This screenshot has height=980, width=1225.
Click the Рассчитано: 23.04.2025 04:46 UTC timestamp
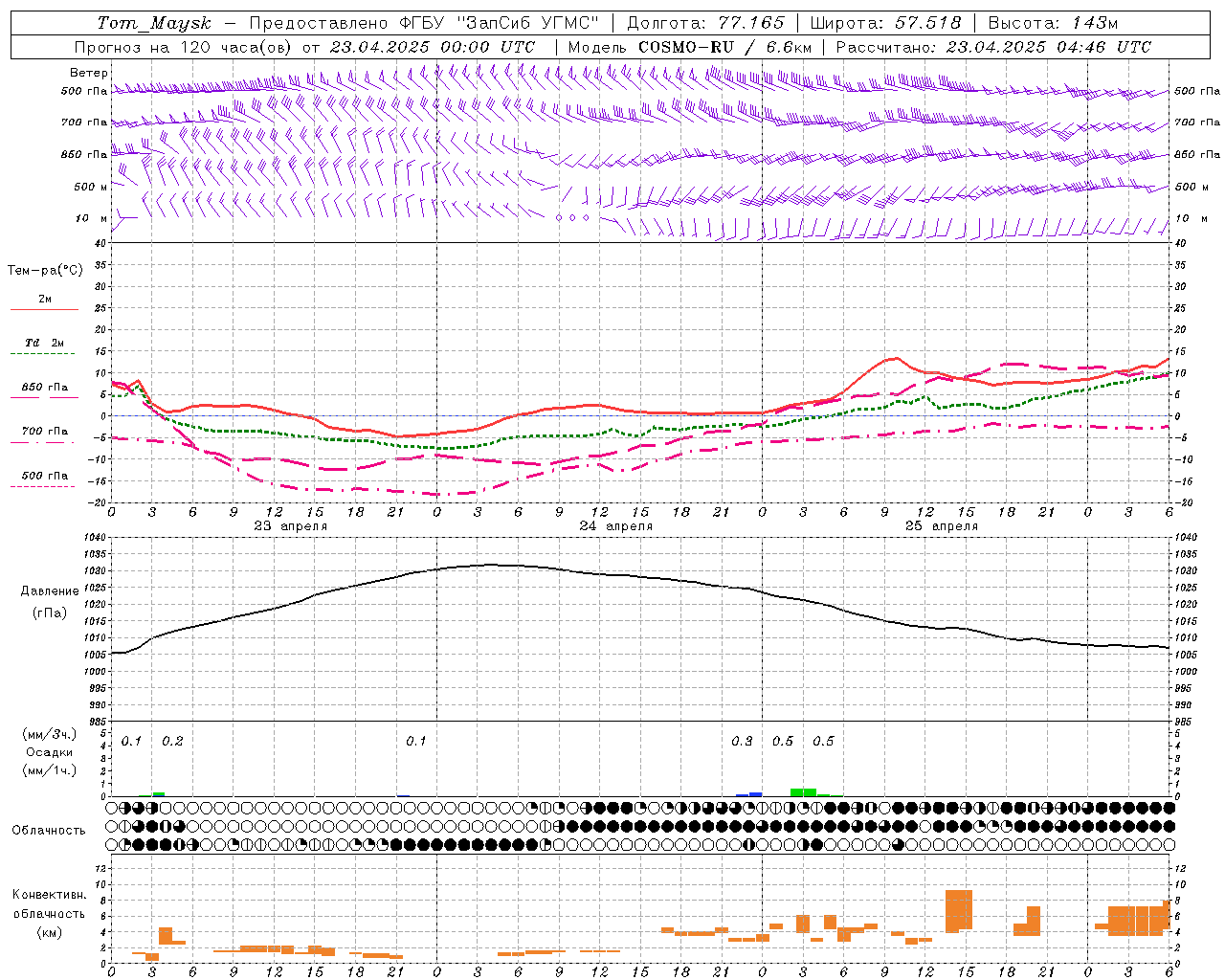point(993,47)
